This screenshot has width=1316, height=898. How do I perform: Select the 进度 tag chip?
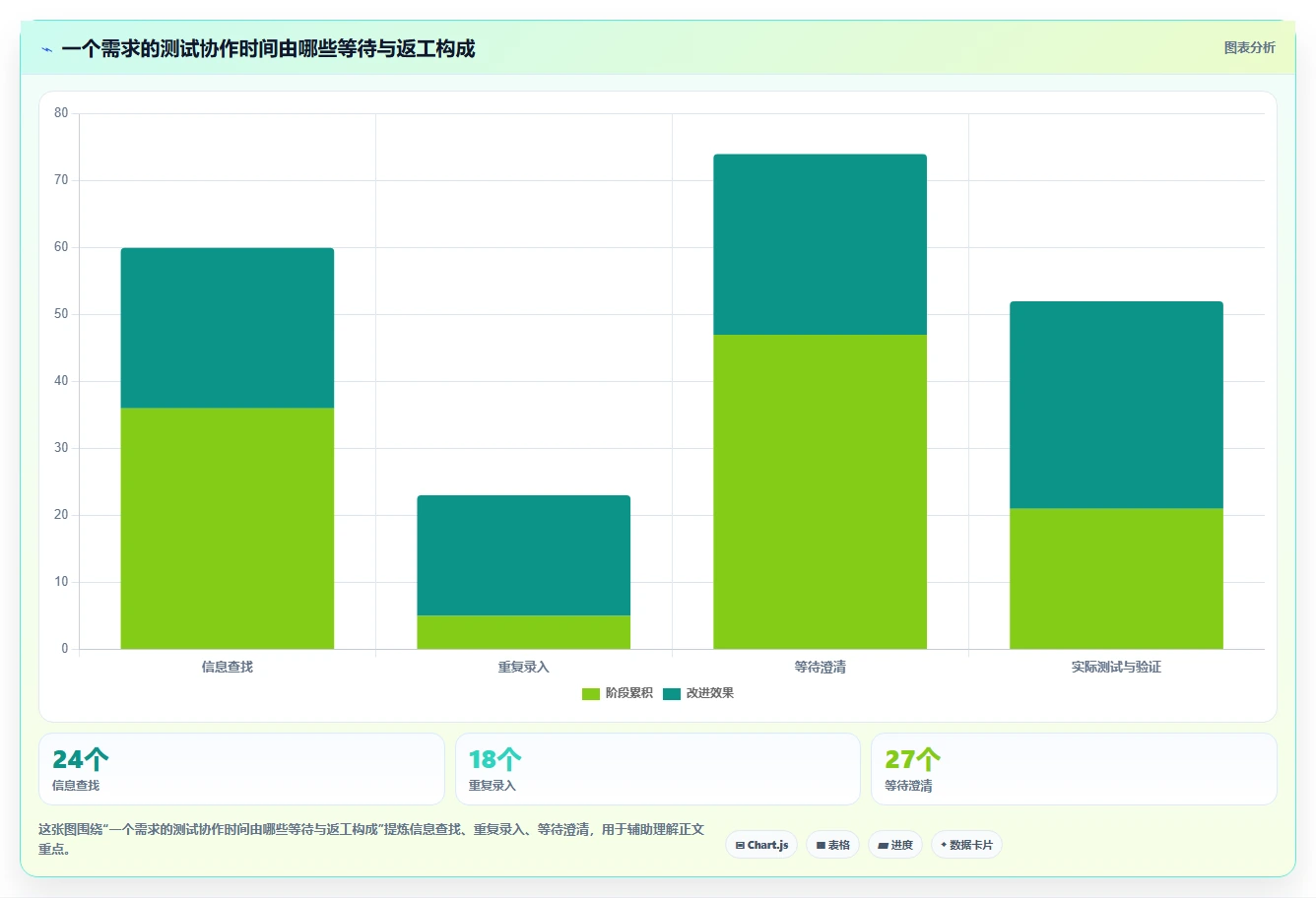894,845
